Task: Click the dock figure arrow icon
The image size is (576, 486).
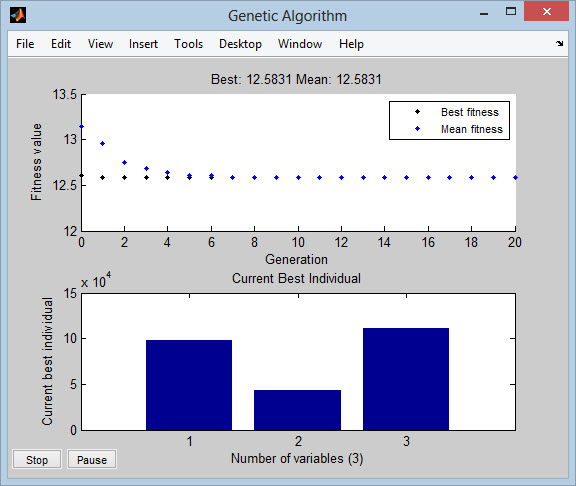Action: click(x=559, y=43)
